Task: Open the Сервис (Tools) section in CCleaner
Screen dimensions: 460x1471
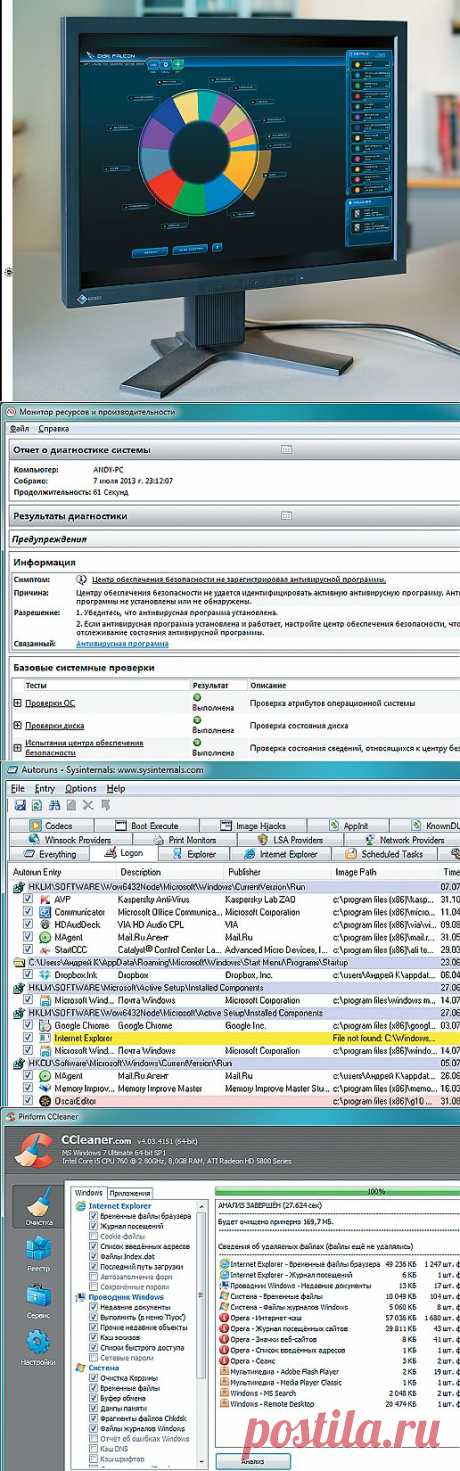Action: coord(37,1303)
